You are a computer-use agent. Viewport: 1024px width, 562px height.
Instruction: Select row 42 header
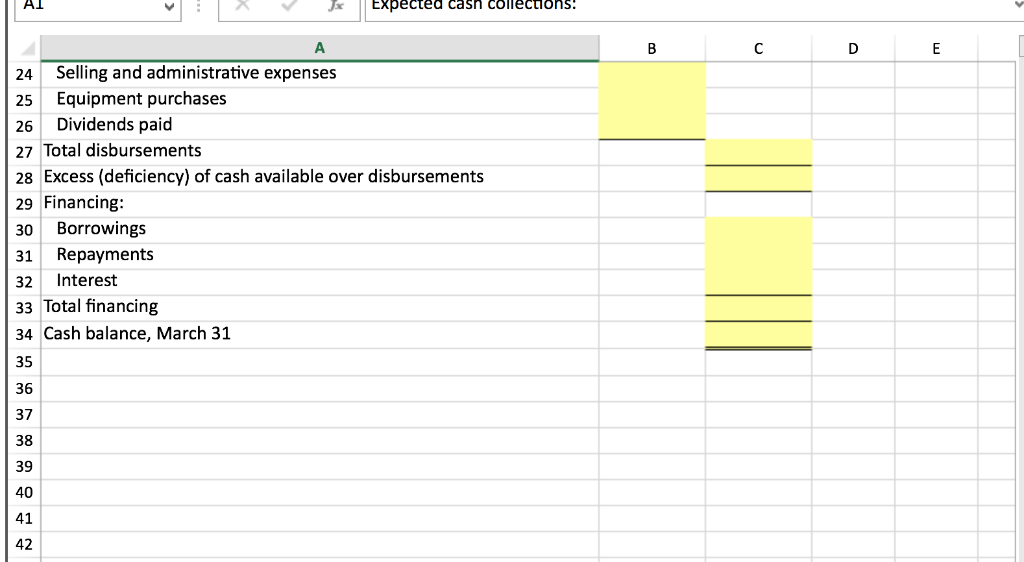pos(25,544)
